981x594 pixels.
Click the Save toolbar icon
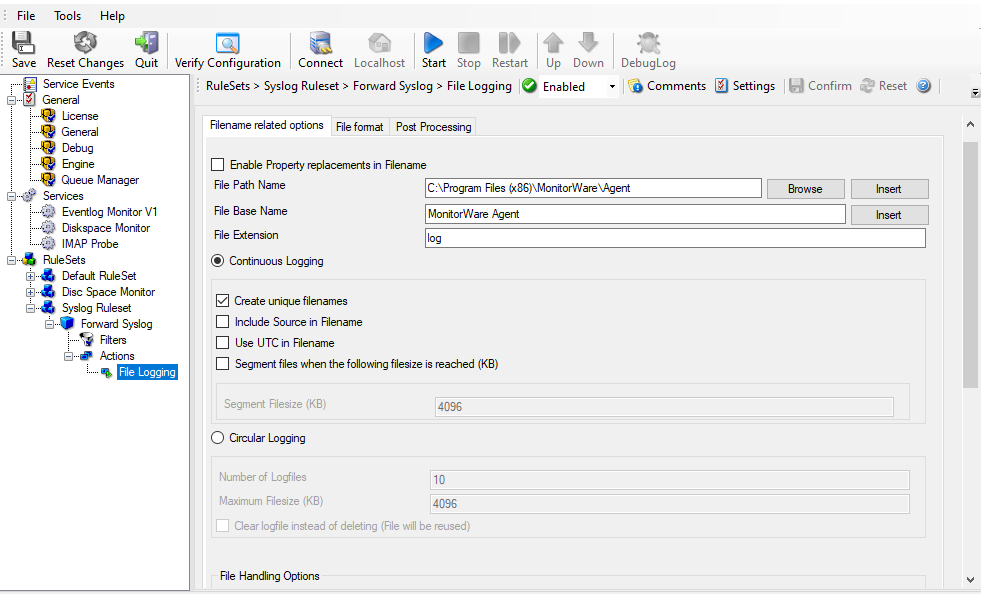coord(23,43)
